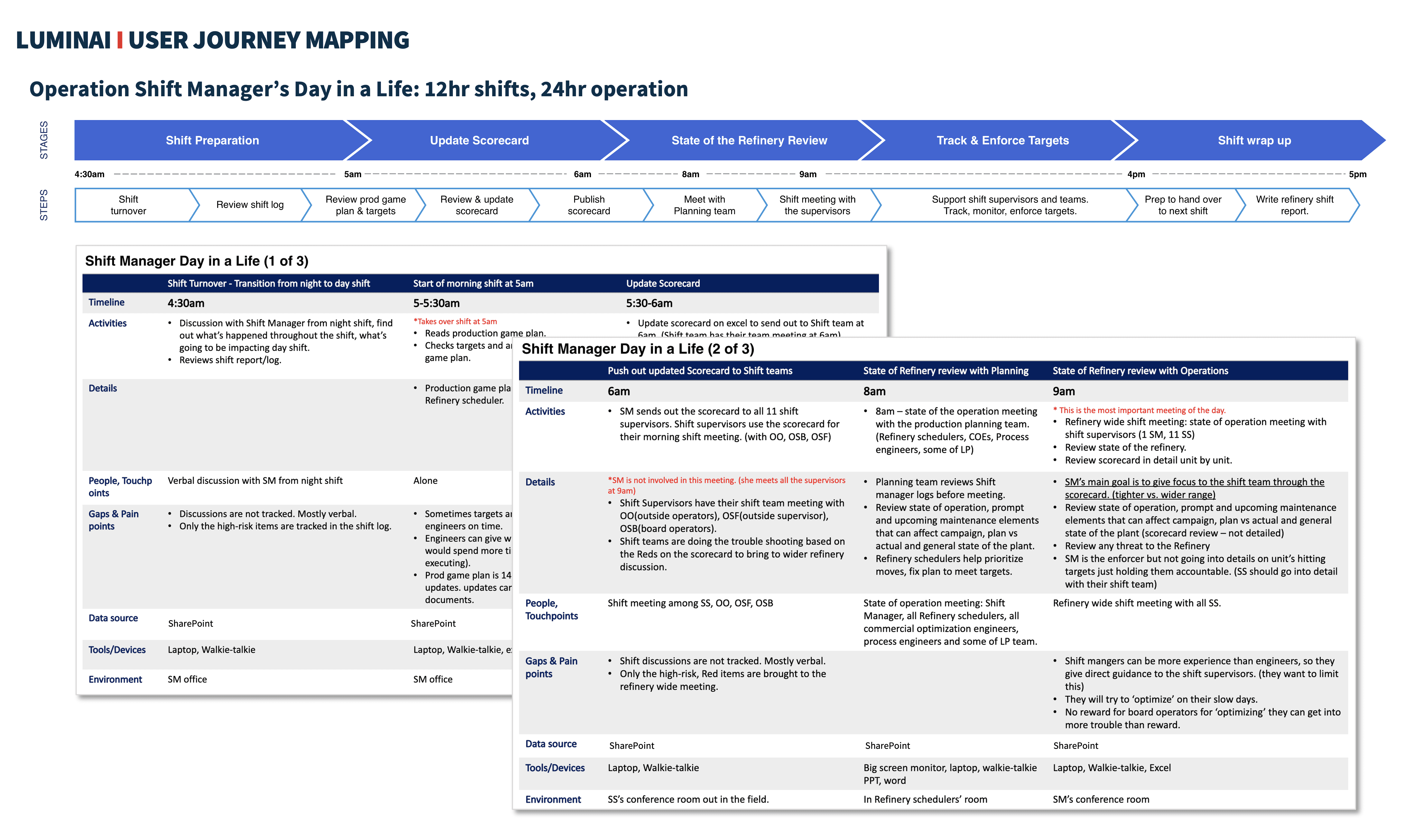Select the Track & Enforce Targets stage
This screenshot has height=840, width=1401.
(x=1002, y=141)
